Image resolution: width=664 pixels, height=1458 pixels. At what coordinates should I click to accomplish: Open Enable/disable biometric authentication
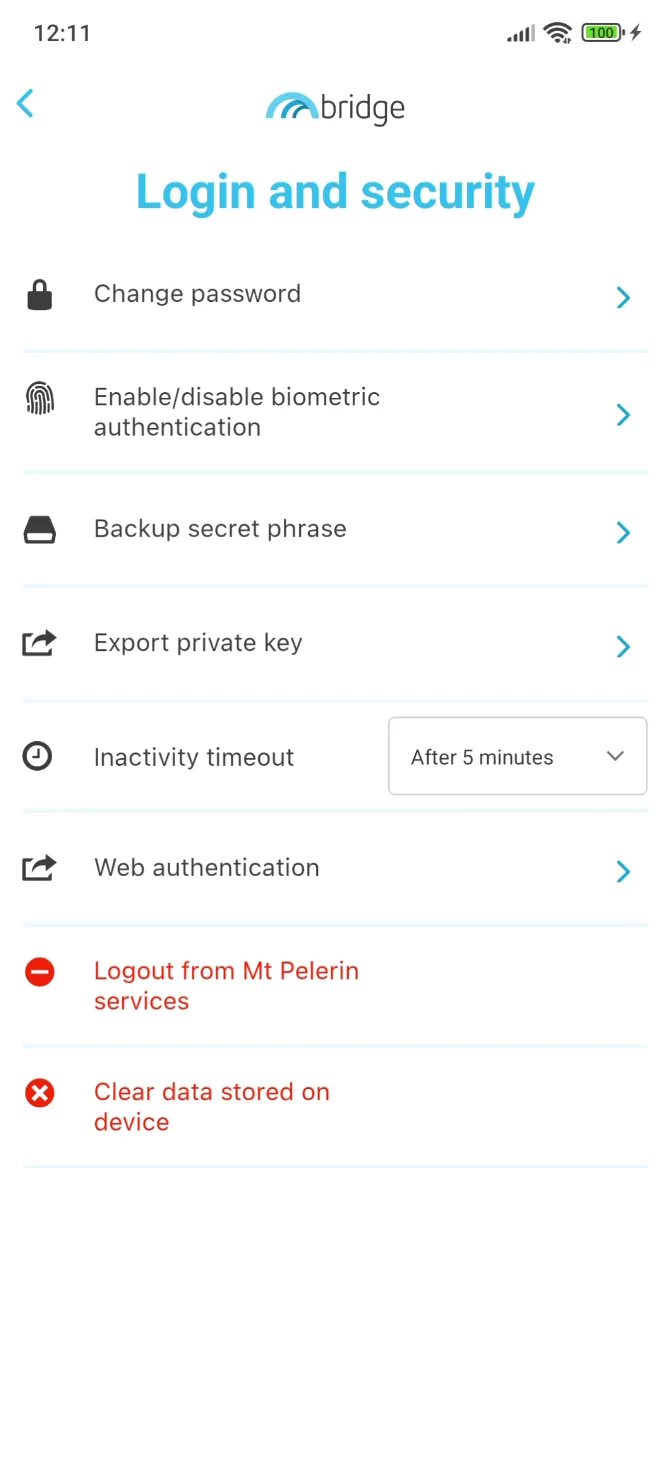pos(237,412)
